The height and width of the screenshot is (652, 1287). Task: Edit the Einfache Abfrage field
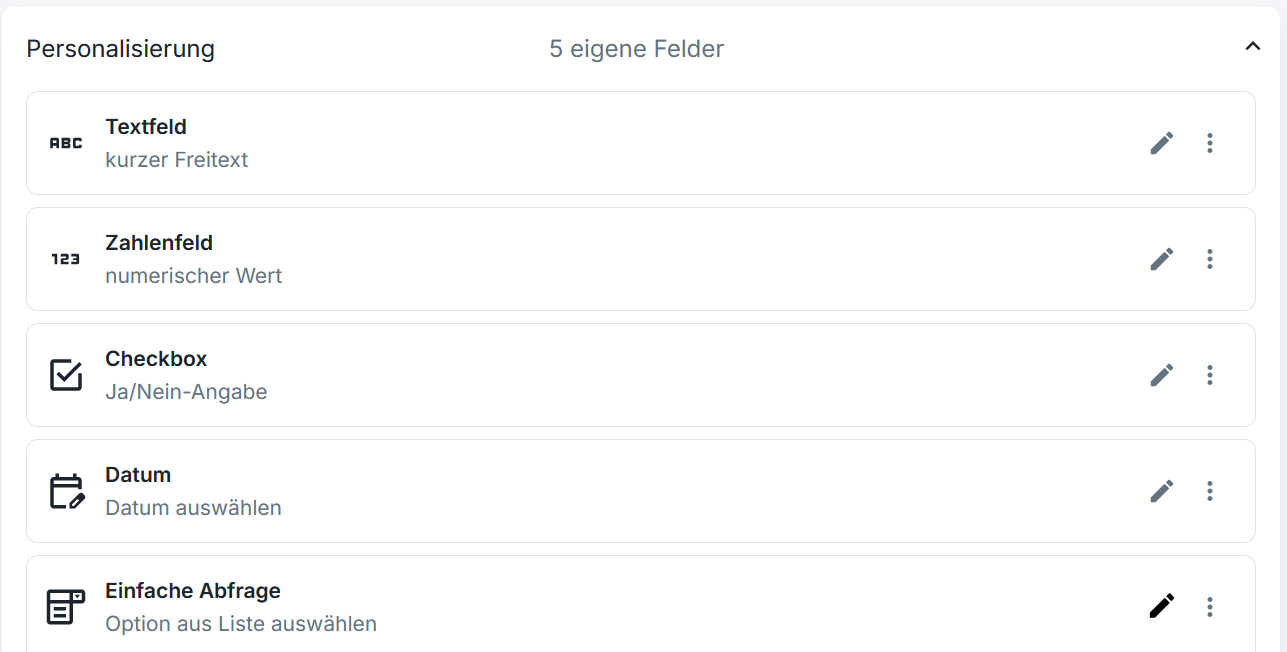1161,606
